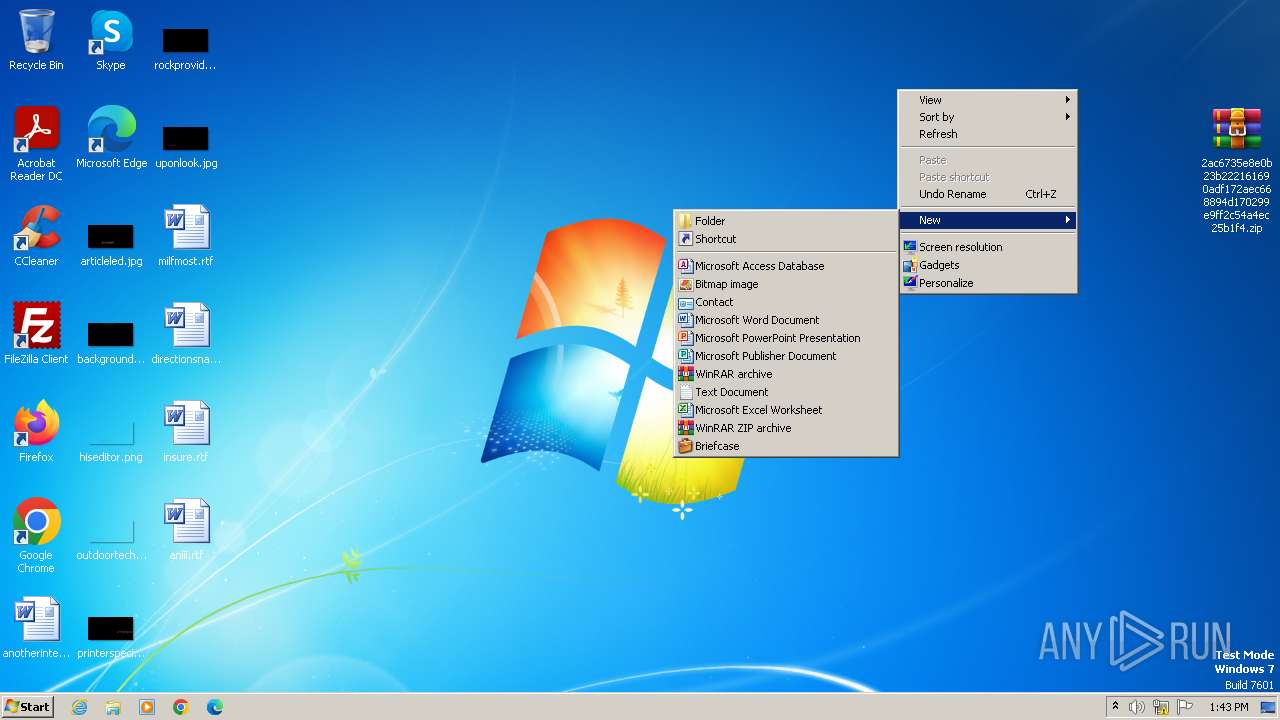
Task: Launch Chrome from the taskbar
Action: click(181, 707)
